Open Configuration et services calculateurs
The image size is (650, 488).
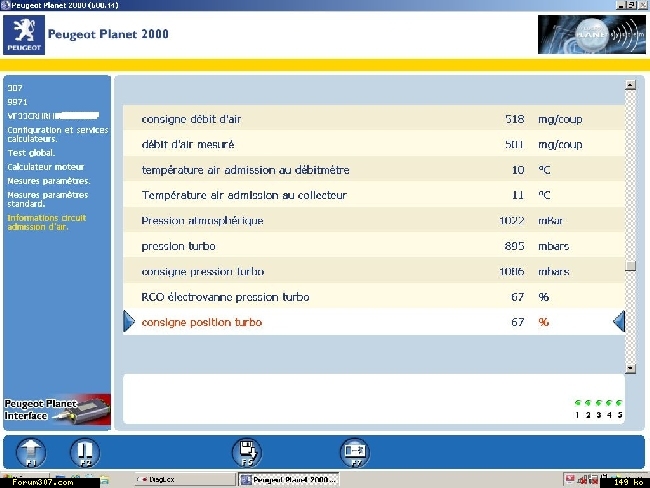[58, 134]
